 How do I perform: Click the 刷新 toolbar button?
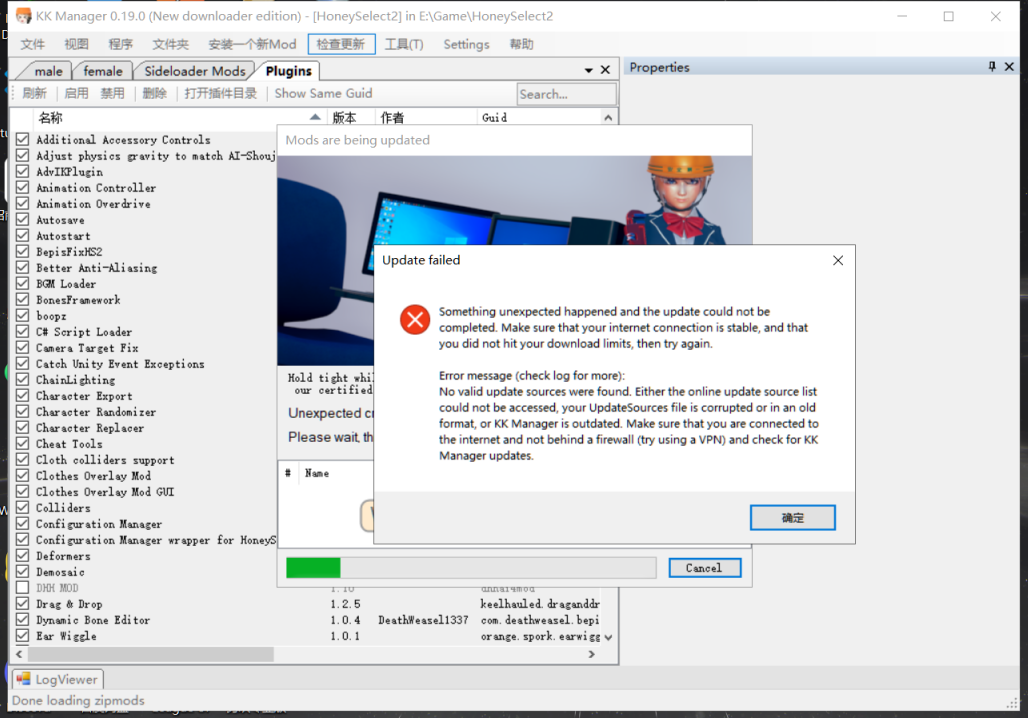34,93
